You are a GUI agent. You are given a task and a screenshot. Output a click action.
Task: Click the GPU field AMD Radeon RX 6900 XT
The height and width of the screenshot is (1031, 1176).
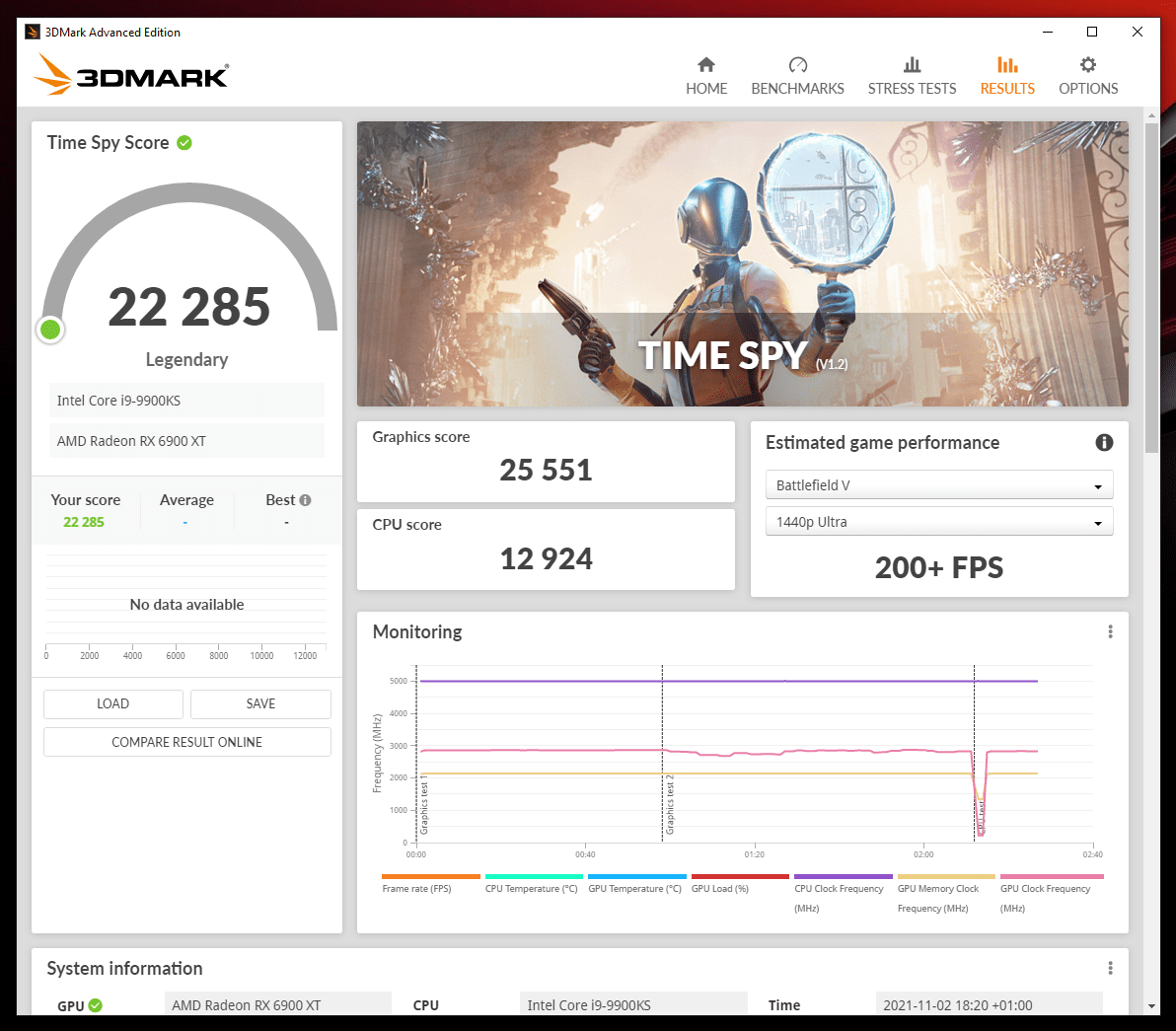(x=277, y=1004)
